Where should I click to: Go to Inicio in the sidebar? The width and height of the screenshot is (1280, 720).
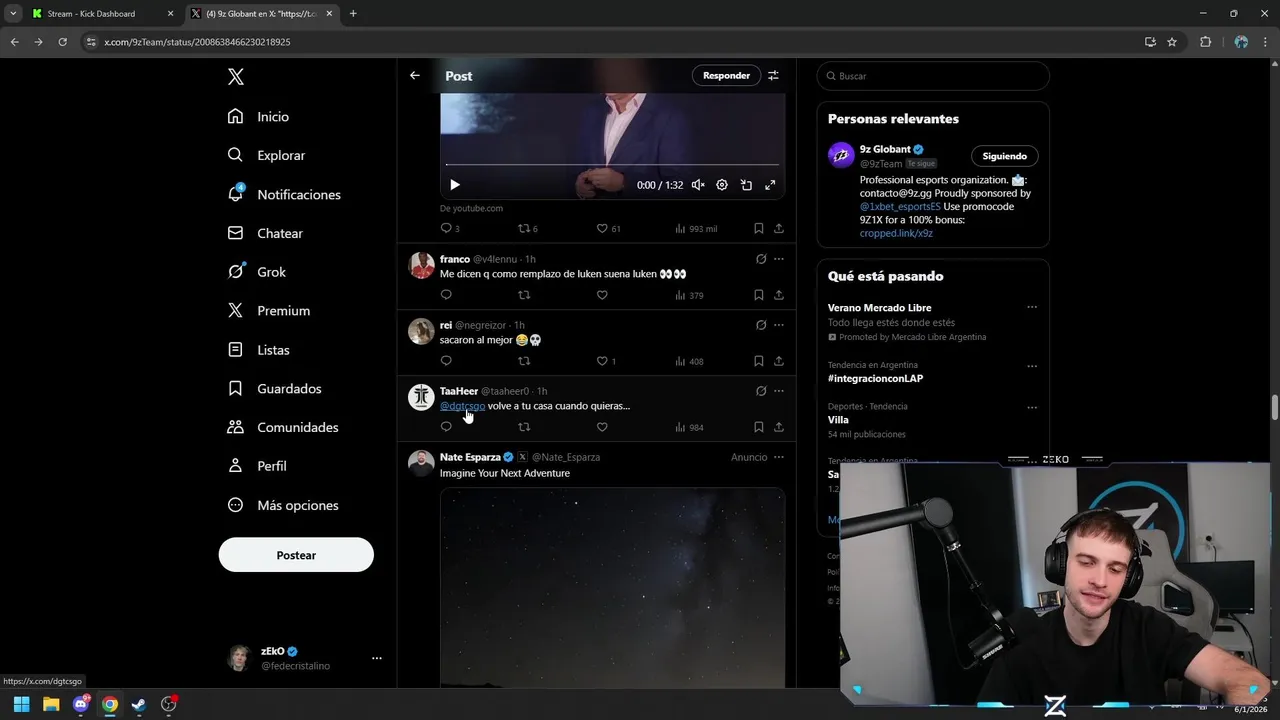point(258,117)
